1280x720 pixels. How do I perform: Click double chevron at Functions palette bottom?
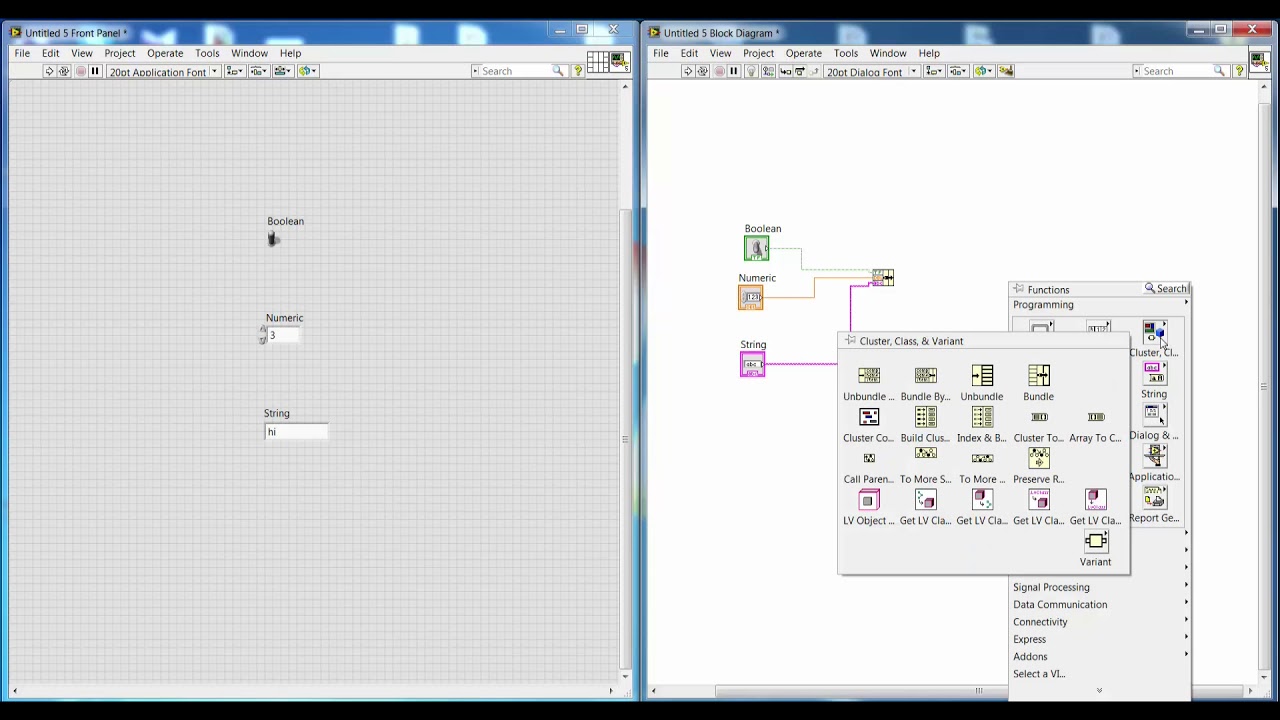click(1099, 690)
